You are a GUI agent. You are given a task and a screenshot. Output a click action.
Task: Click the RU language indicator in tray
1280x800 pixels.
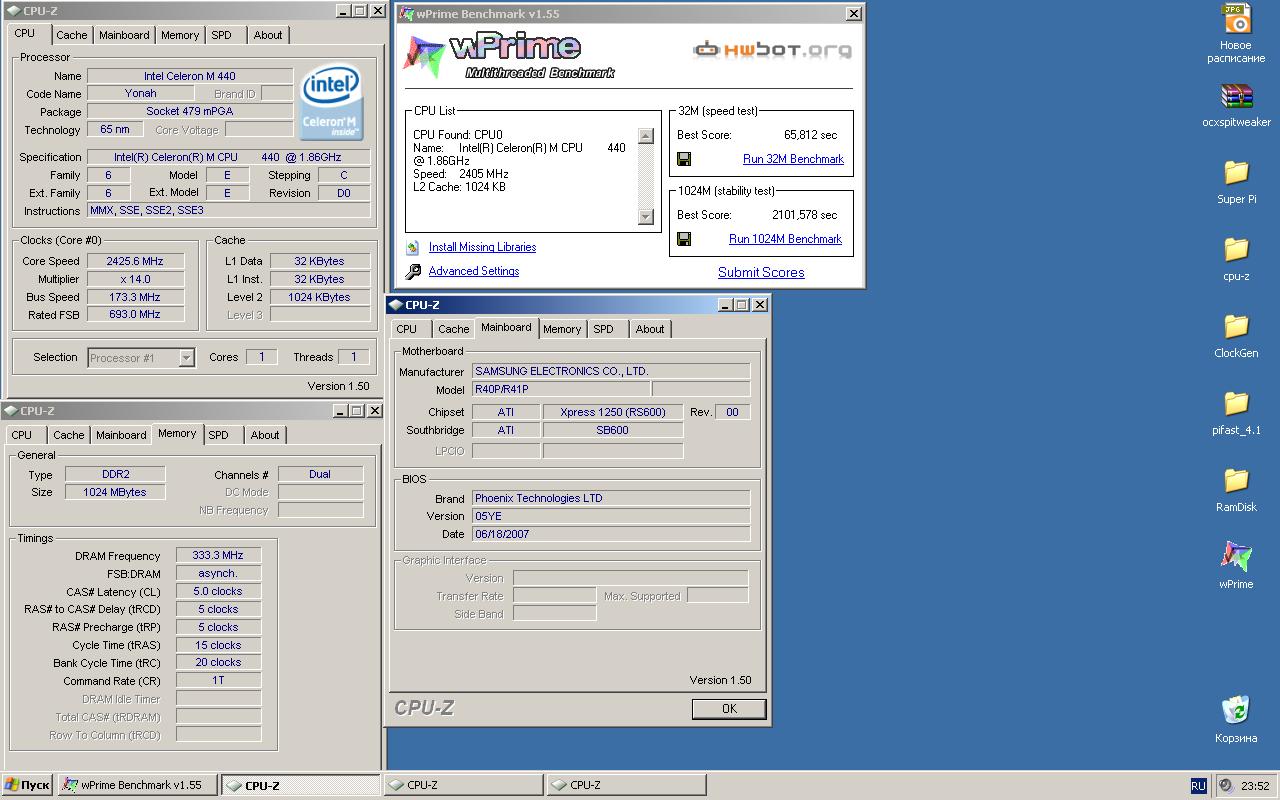[x=1198, y=786]
